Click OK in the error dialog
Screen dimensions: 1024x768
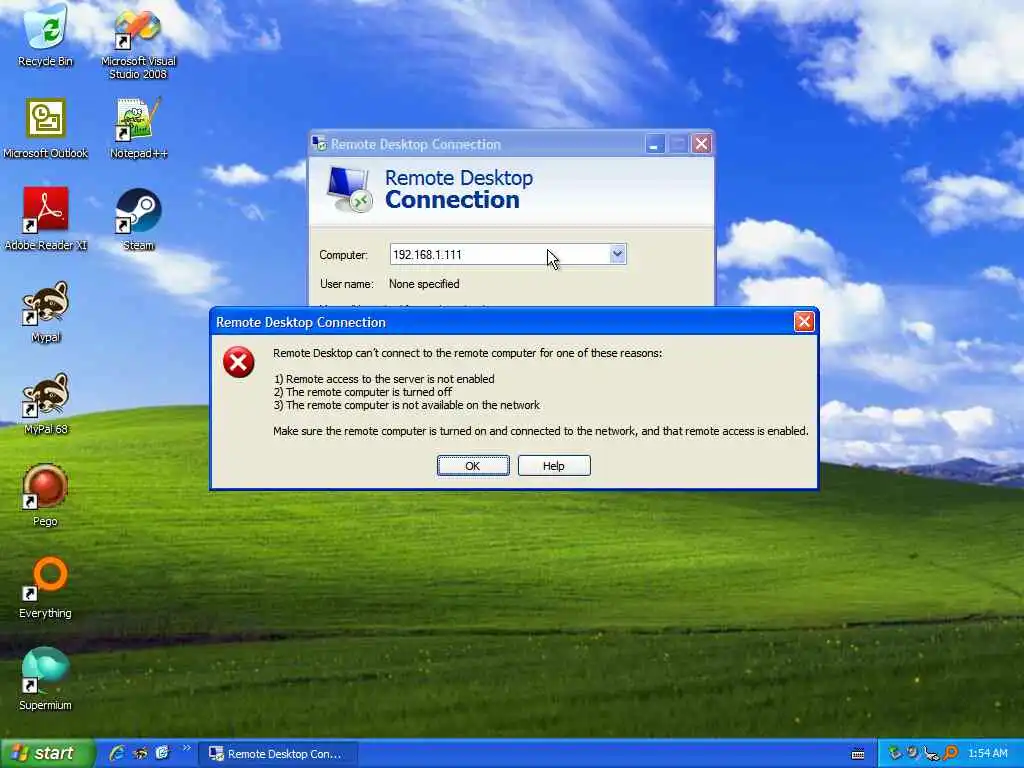[x=473, y=466]
